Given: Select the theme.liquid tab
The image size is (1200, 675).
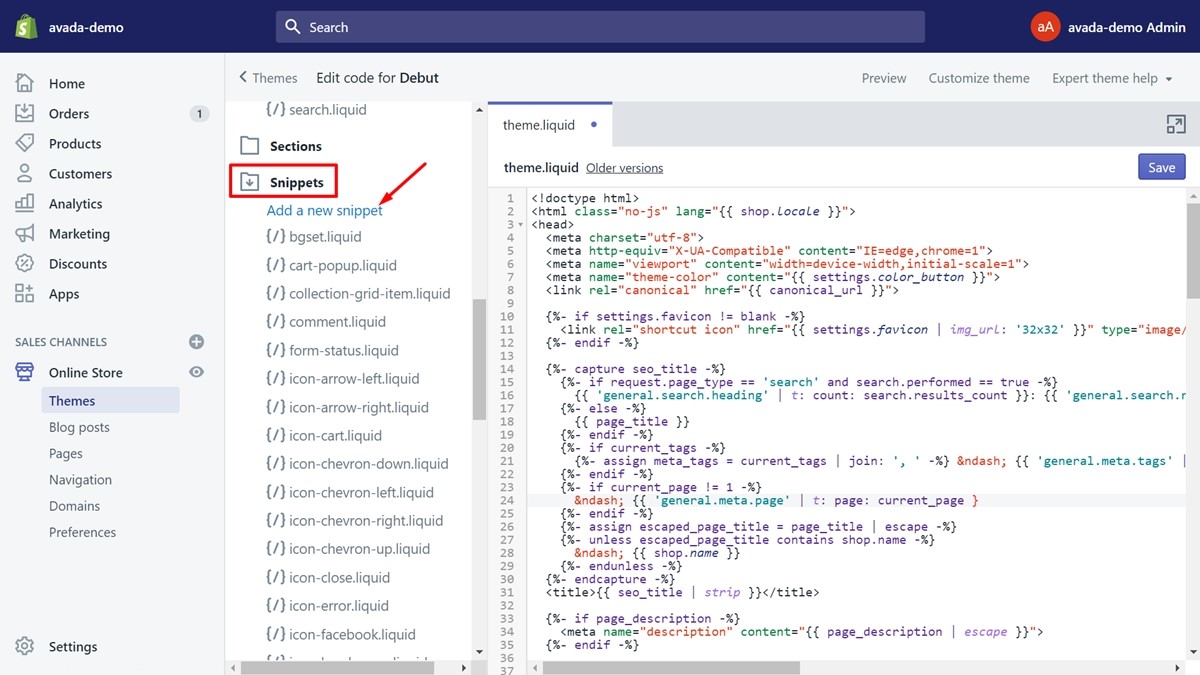Looking at the screenshot, I should pyautogui.click(x=549, y=125).
